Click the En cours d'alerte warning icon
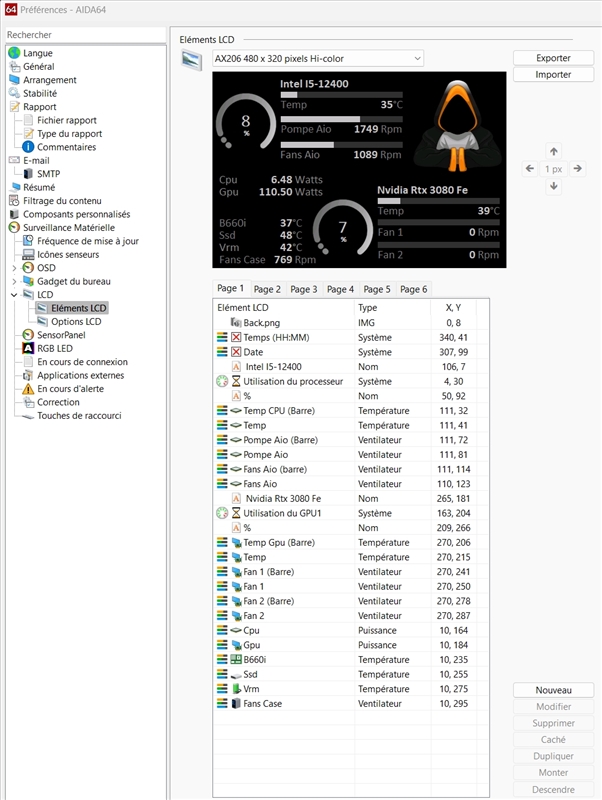Image resolution: width=602 pixels, height=800 pixels. [28, 389]
